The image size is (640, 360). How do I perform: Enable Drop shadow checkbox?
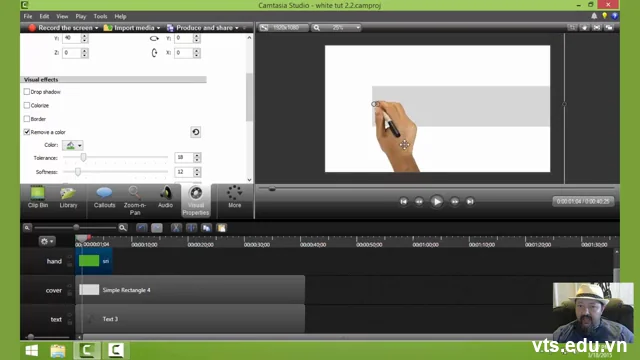pos(27,92)
